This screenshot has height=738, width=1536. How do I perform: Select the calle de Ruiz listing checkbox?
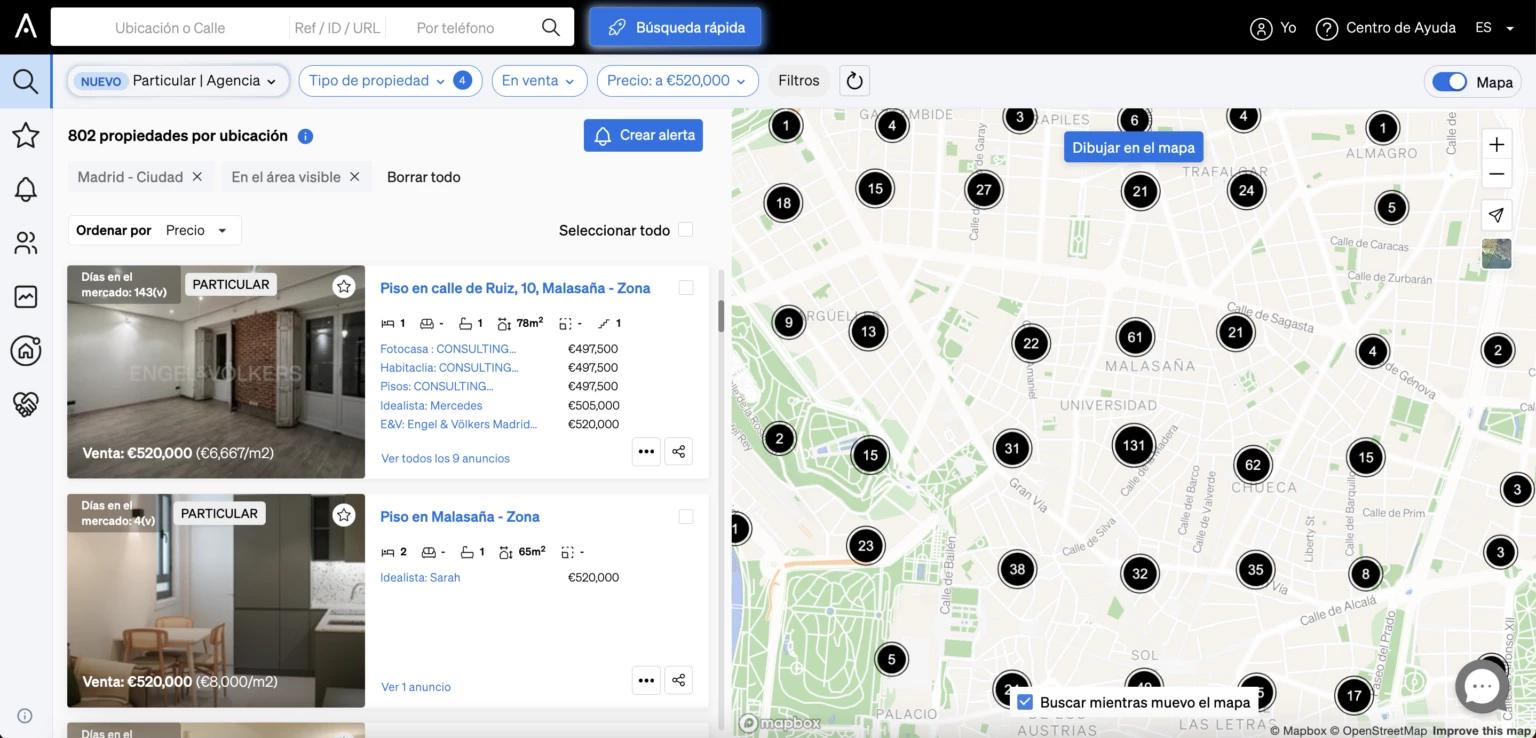coord(686,288)
